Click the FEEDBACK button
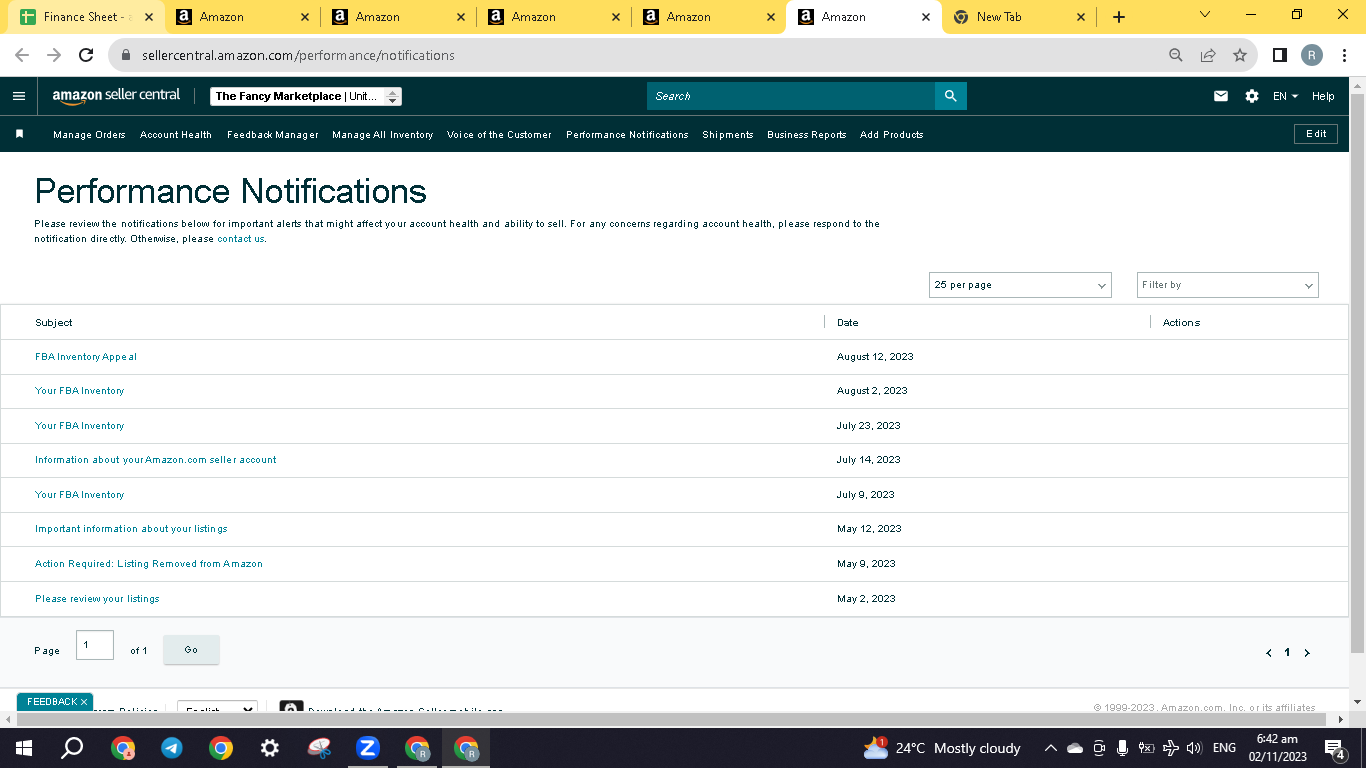The image size is (1366, 768). pyautogui.click(x=55, y=702)
